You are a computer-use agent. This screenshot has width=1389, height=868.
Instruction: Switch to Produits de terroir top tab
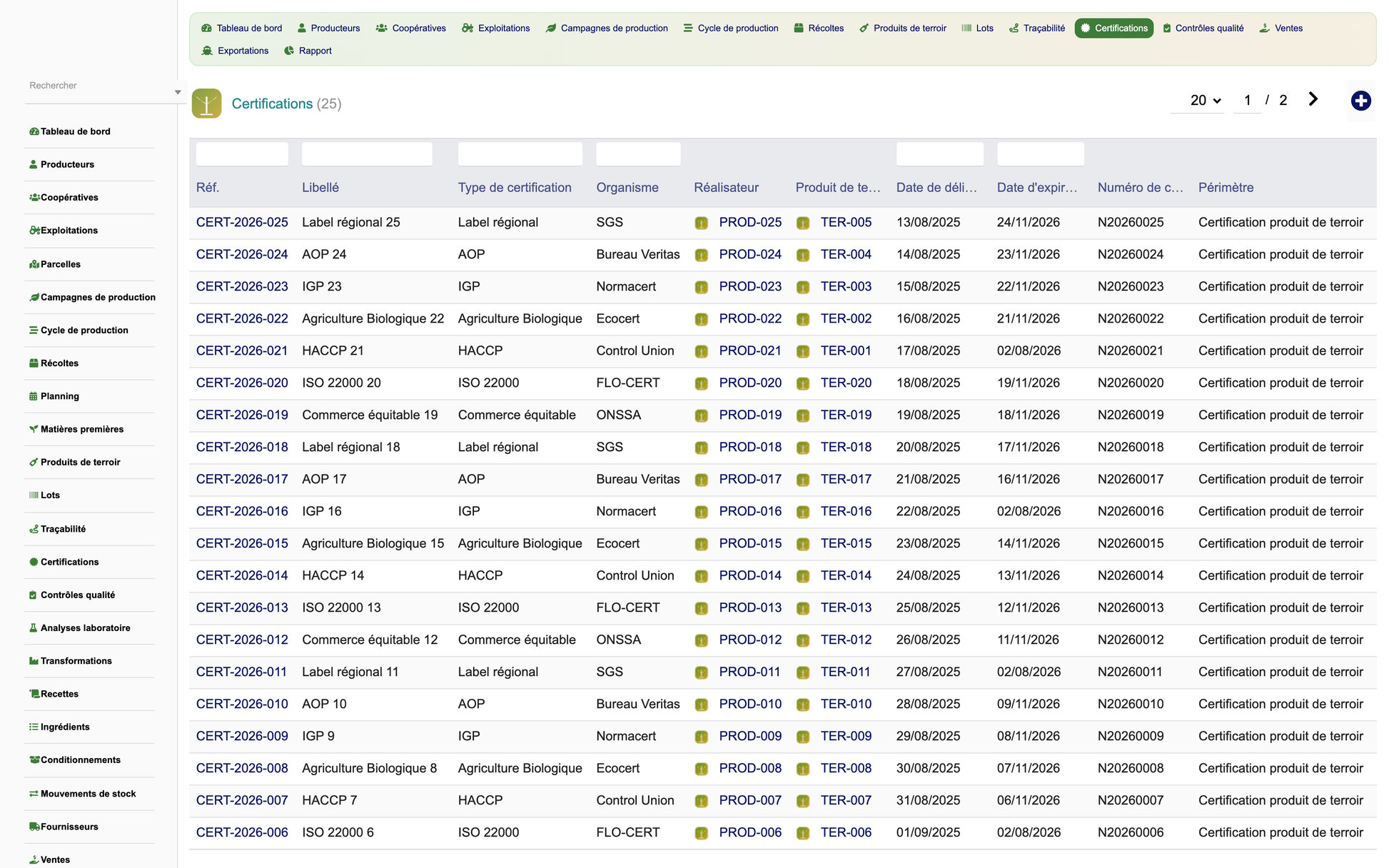[903, 28]
